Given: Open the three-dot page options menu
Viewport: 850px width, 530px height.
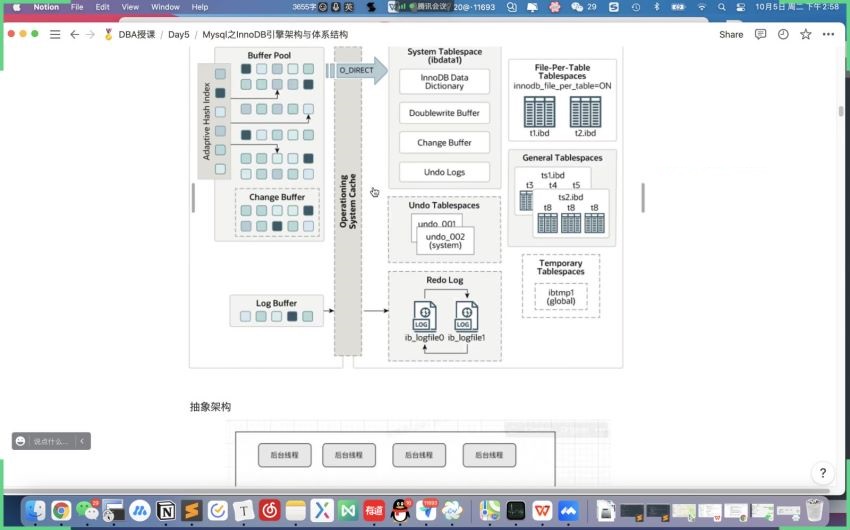Looking at the screenshot, I should point(828,34).
